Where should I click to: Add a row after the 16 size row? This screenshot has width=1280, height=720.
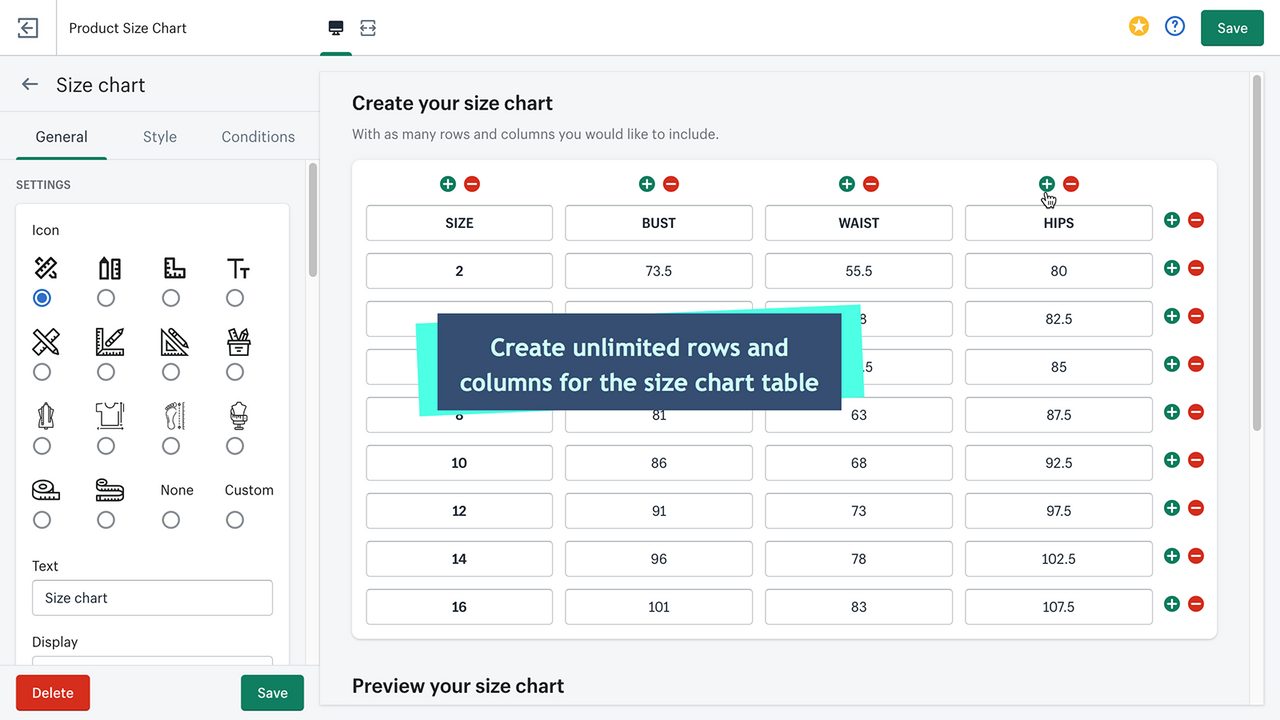pyautogui.click(x=1171, y=604)
